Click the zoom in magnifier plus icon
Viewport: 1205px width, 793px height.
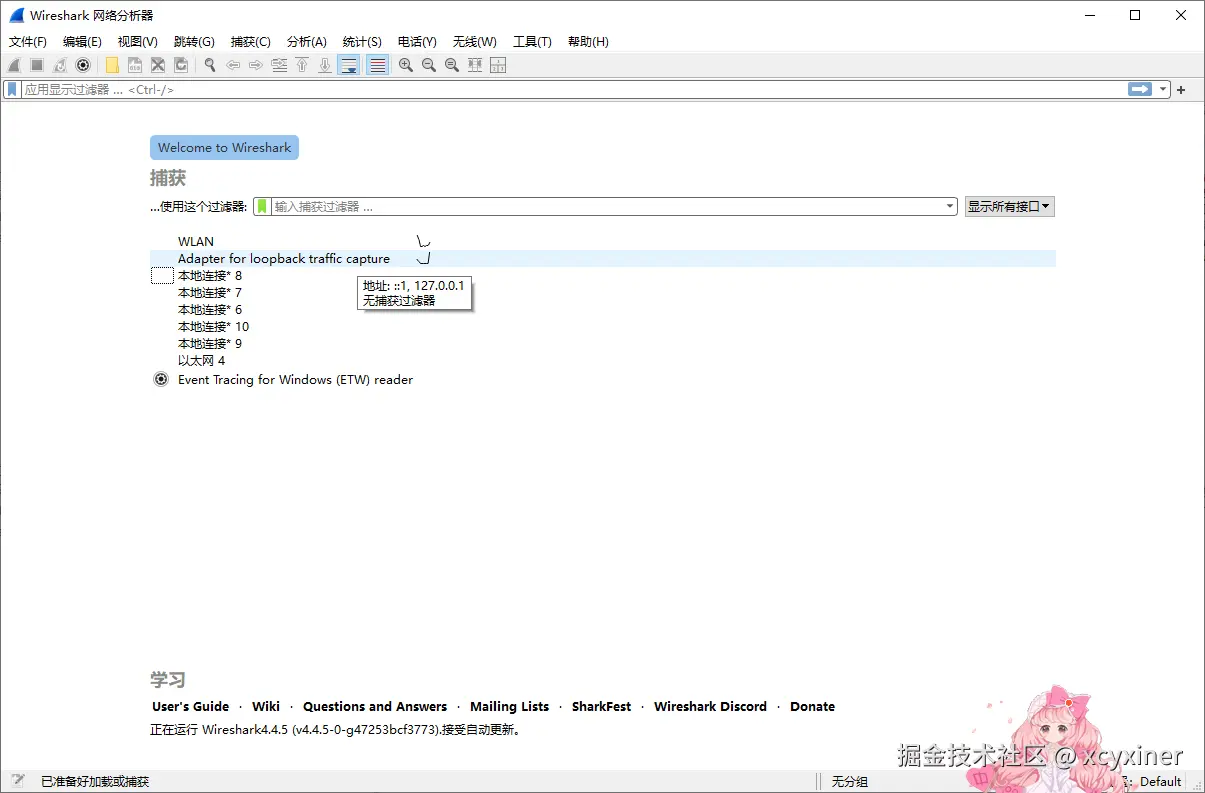click(x=406, y=65)
